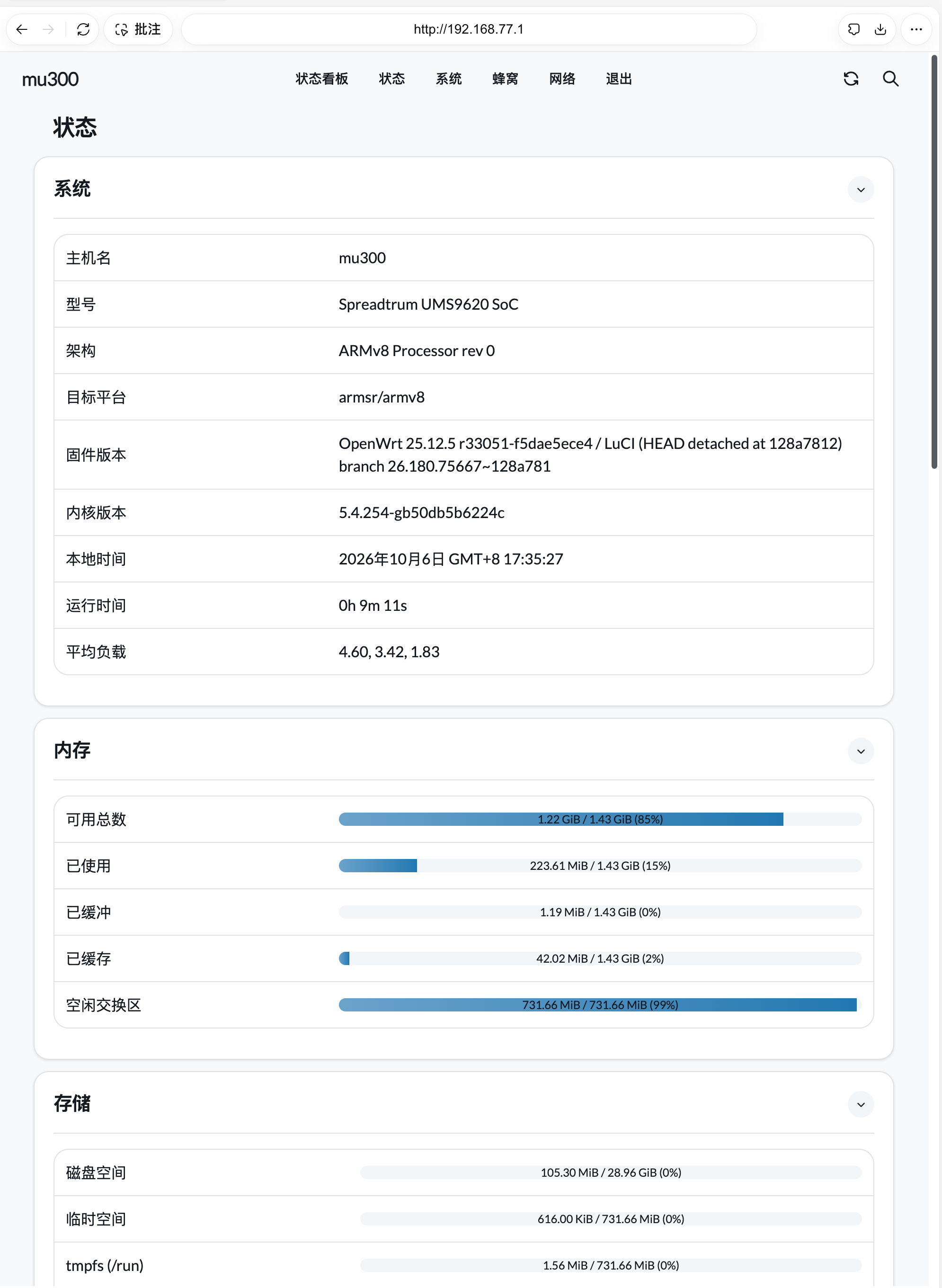Open the 网络 network menu
Screen dimensions: 942x1288
pos(562,79)
